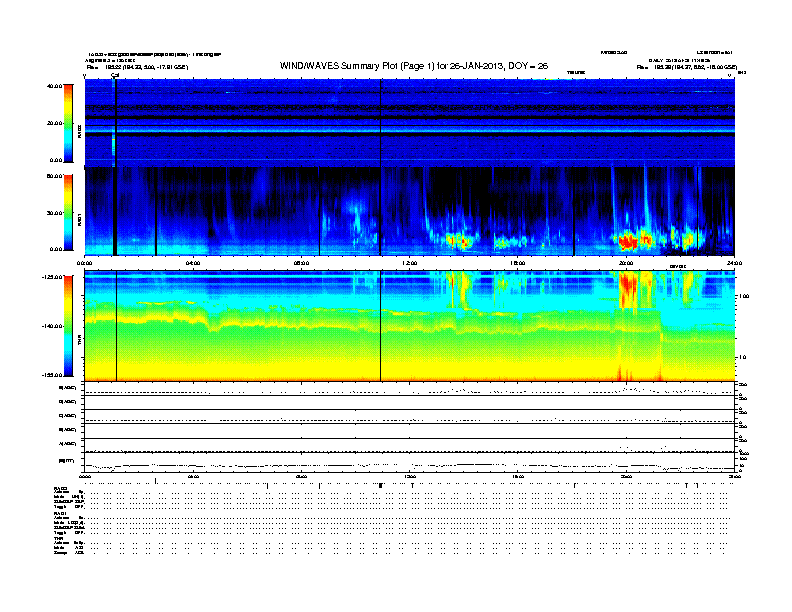Click the -125.00 label on TNR scale

click(52, 277)
